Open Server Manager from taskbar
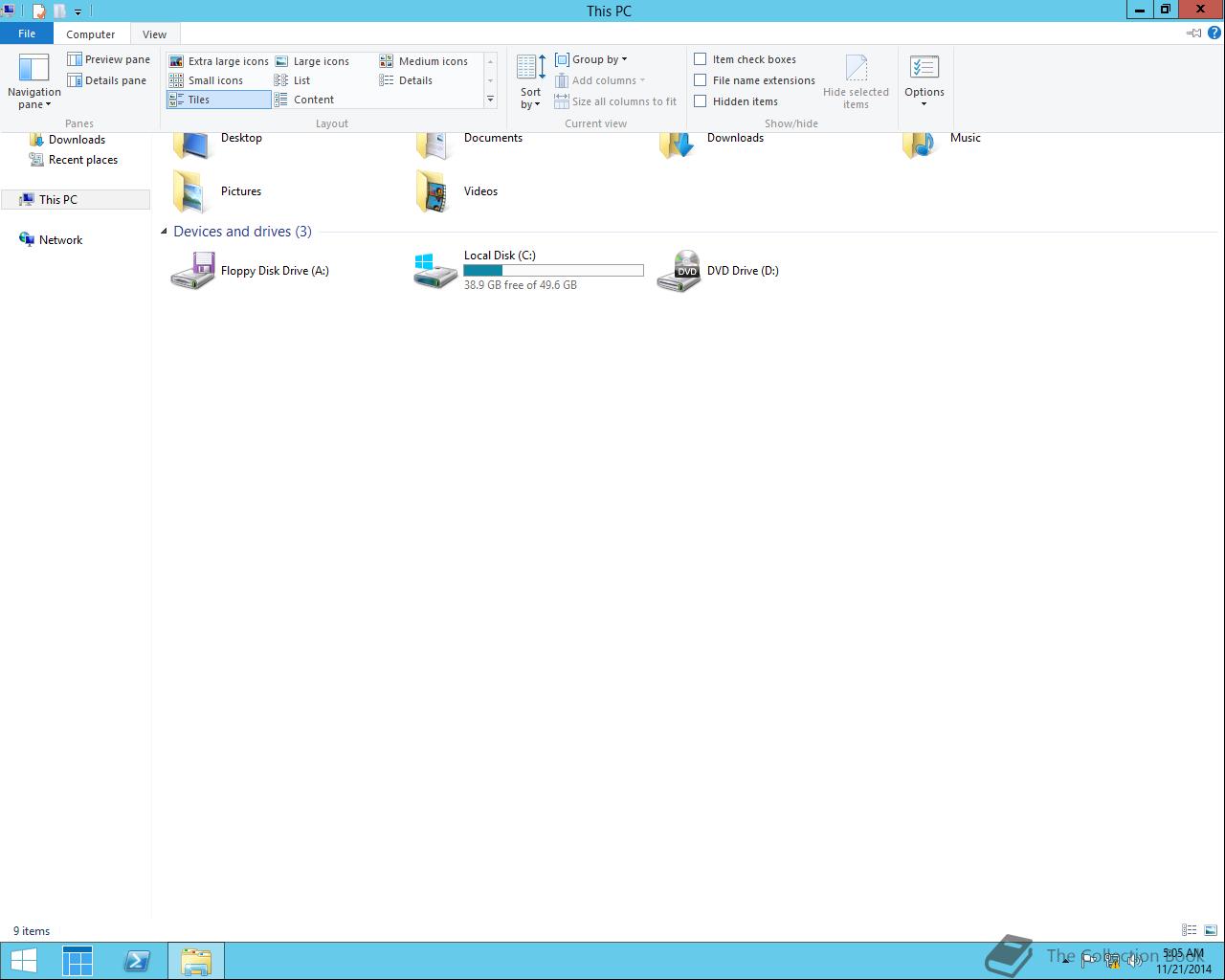 [78, 961]
